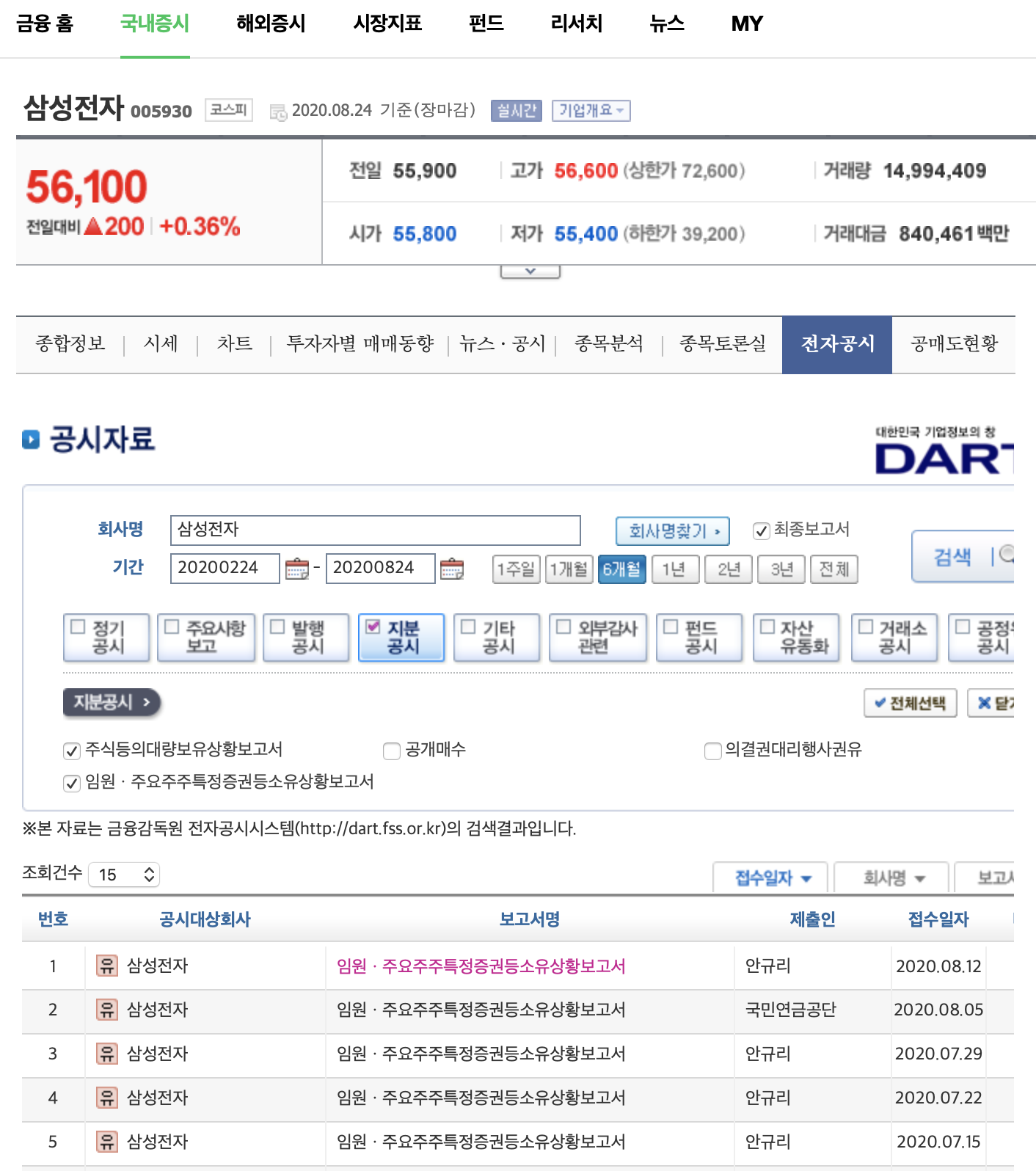Screen dimensions: 1036x1171
Task: Check the 펀드공시 category box
Action: click(x=671, y=627)
